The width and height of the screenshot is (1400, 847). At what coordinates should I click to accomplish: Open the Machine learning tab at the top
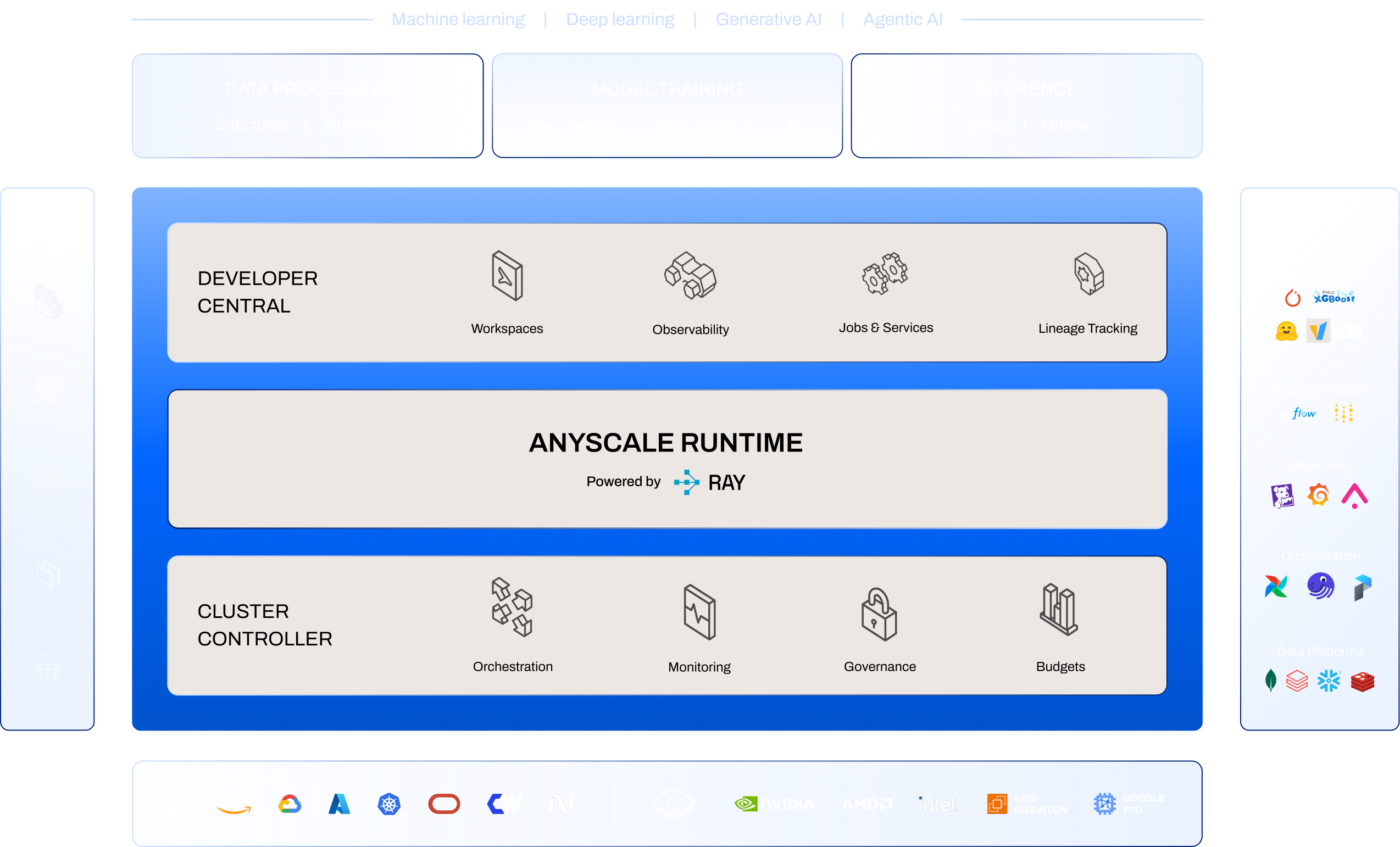pyautogui.click(x=458, y=19)
